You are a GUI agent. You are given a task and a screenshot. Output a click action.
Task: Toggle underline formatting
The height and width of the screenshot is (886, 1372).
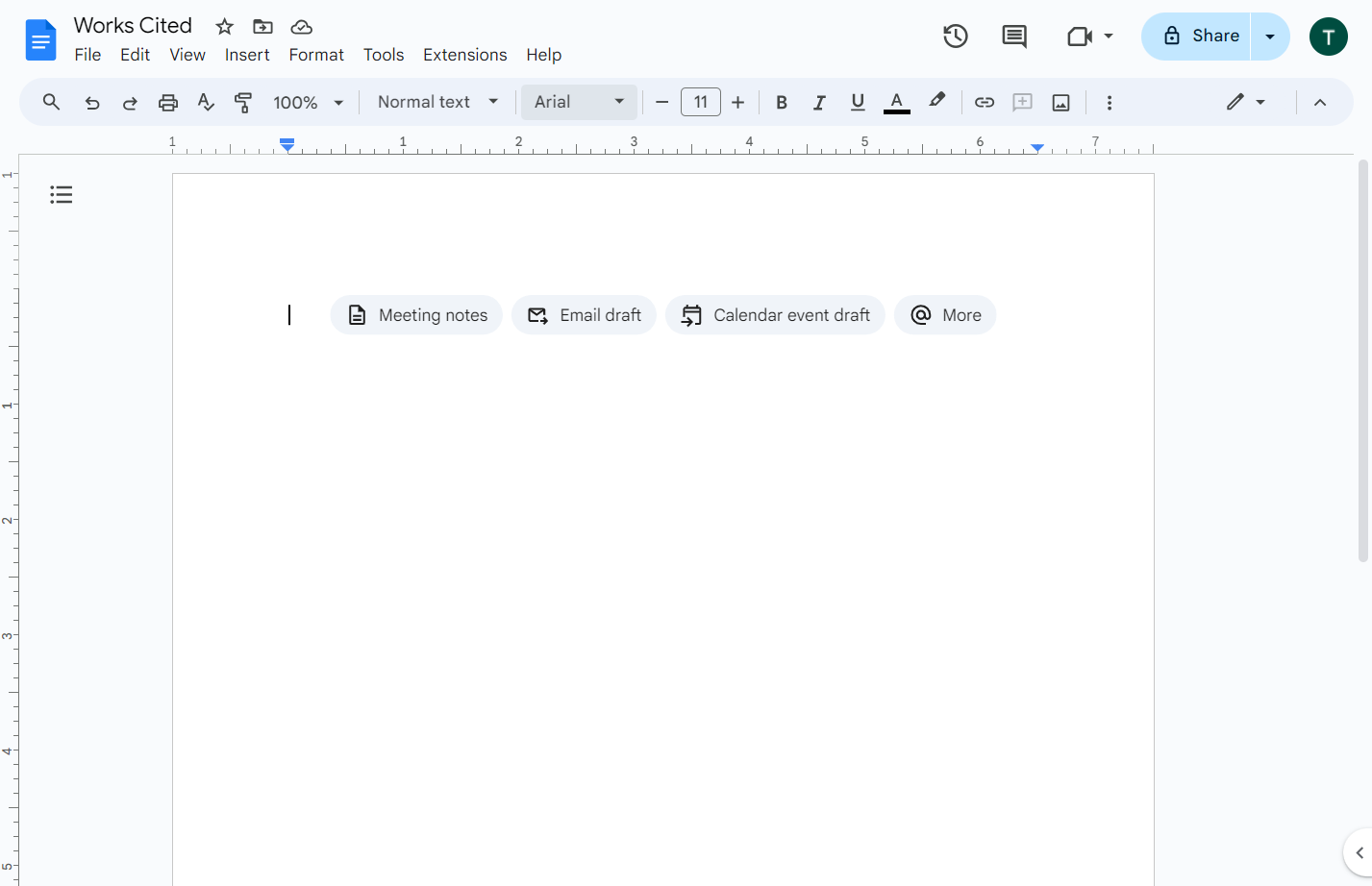(858, 103)
